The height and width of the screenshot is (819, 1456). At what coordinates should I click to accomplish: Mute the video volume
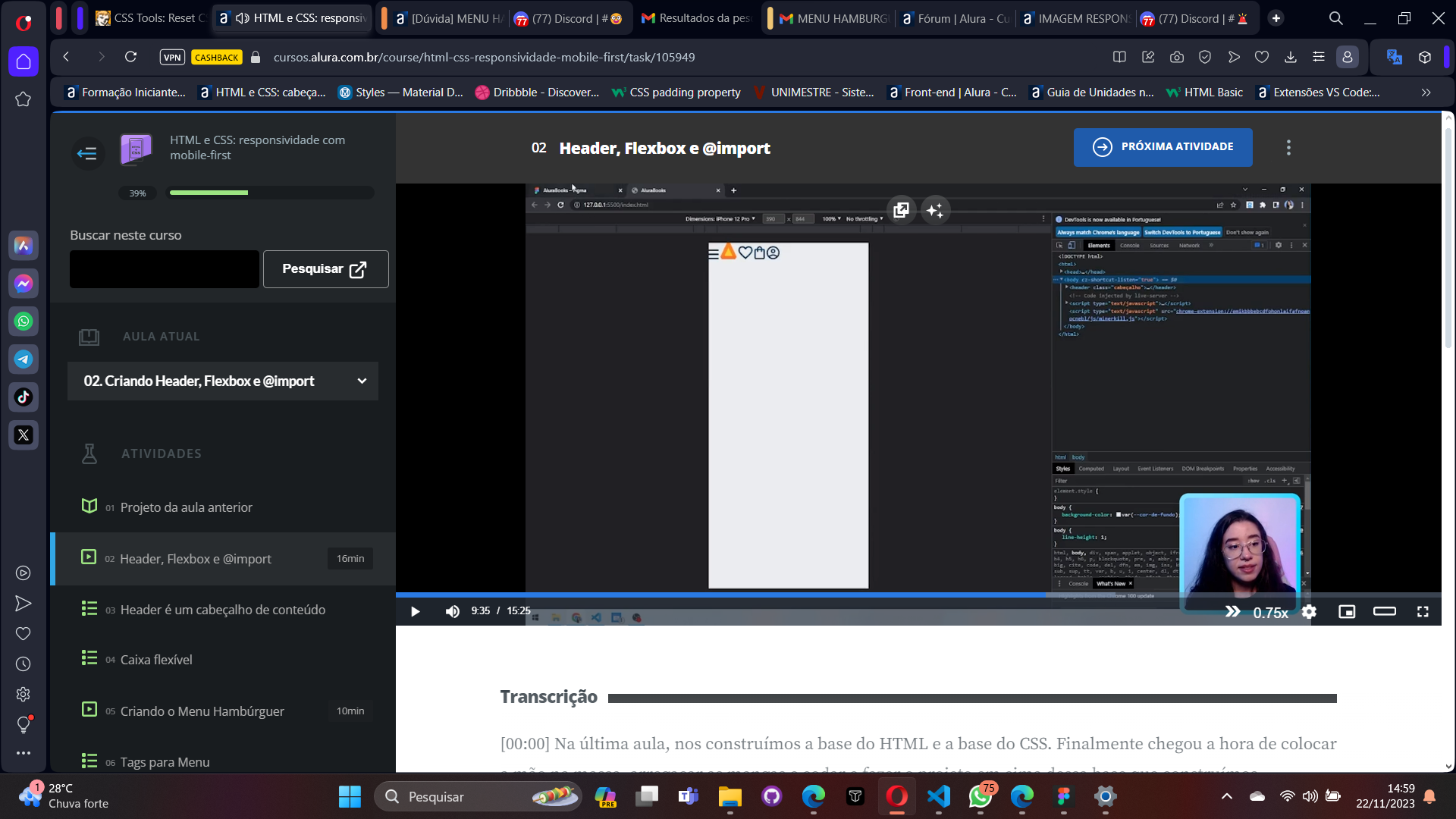pos(453,611)
